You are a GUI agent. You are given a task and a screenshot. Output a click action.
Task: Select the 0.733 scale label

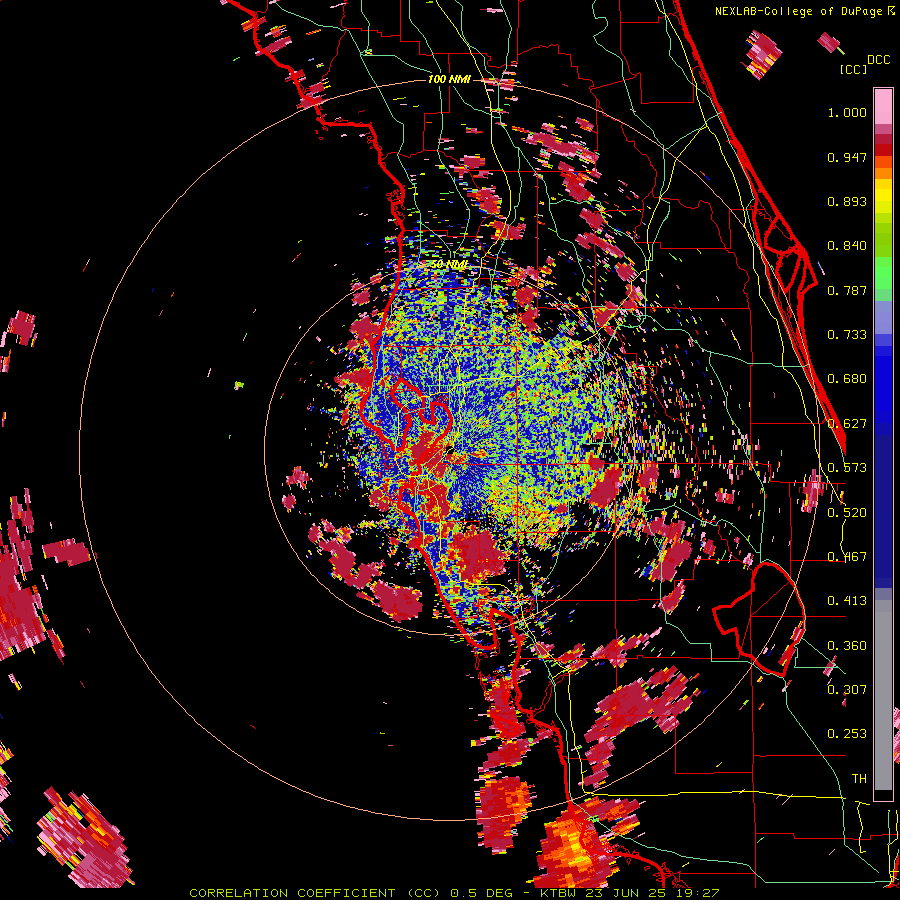(x=847, y=335)
